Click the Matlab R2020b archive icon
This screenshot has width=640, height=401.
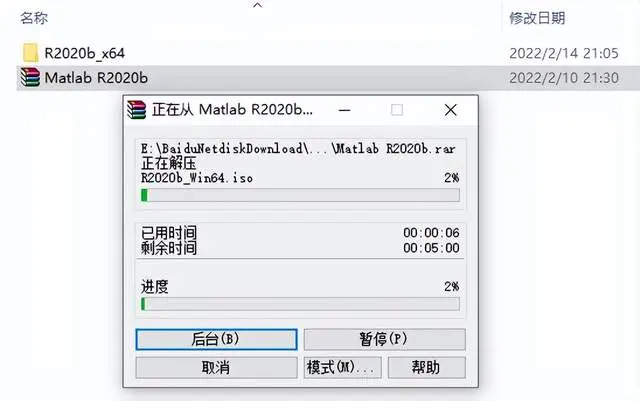(x=30, y=77)
